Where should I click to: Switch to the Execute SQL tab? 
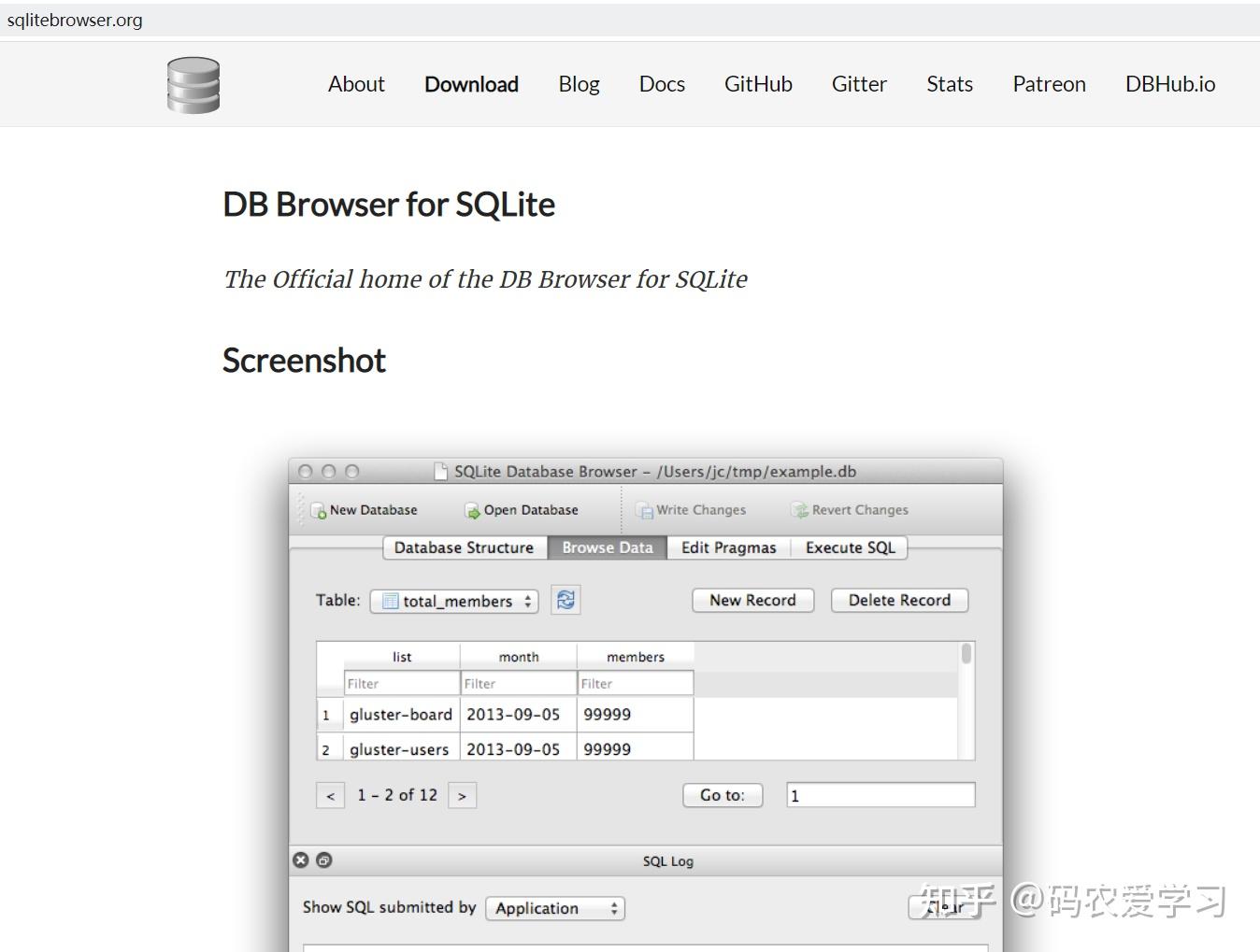tap(849, 547)
